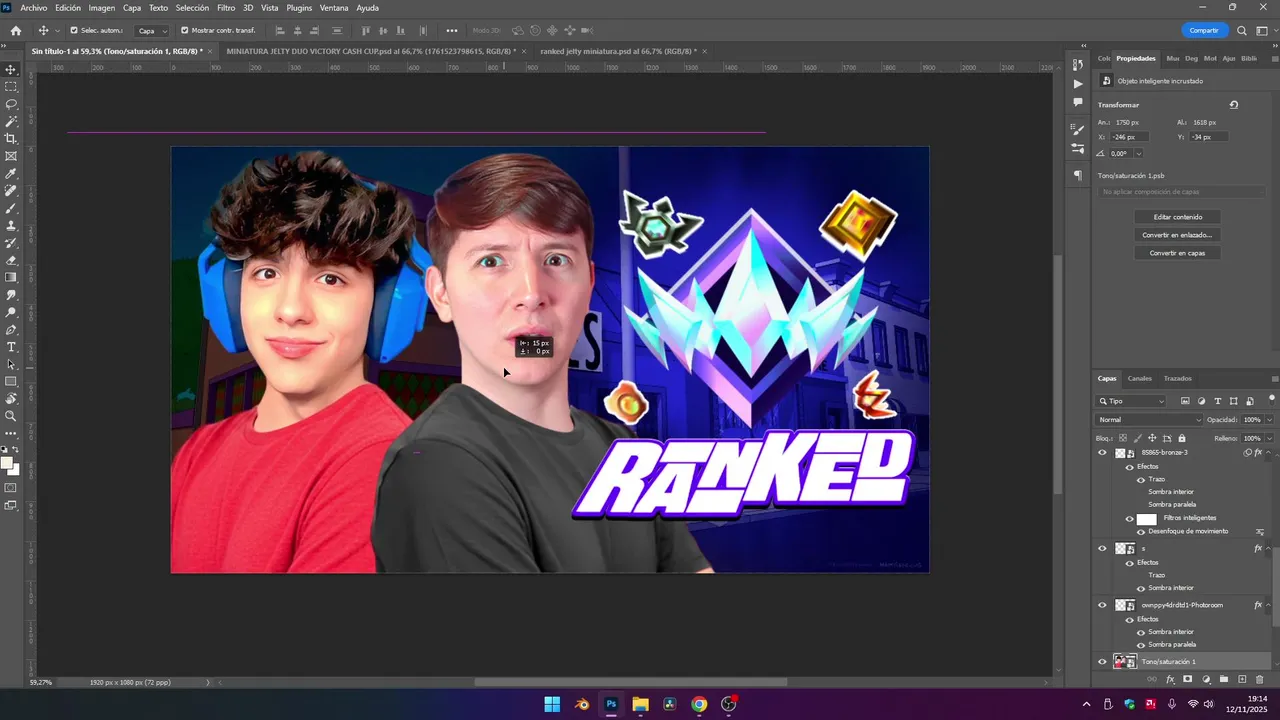Click the foreground color swatch

7,463
